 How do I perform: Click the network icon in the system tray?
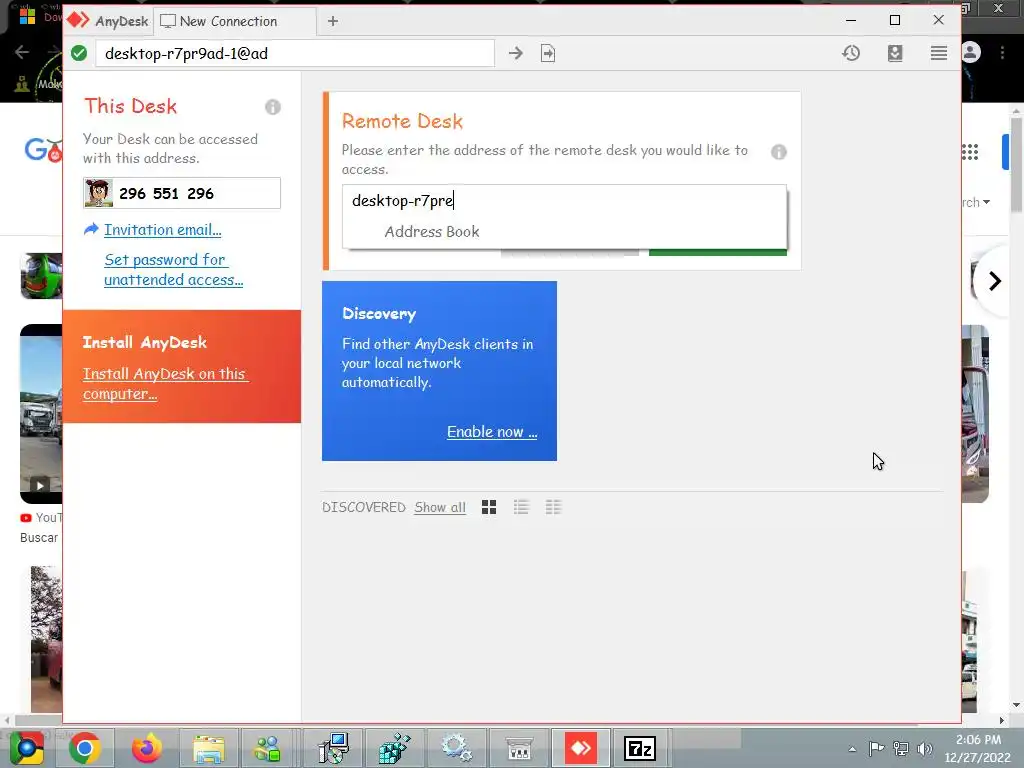(901, 748)
